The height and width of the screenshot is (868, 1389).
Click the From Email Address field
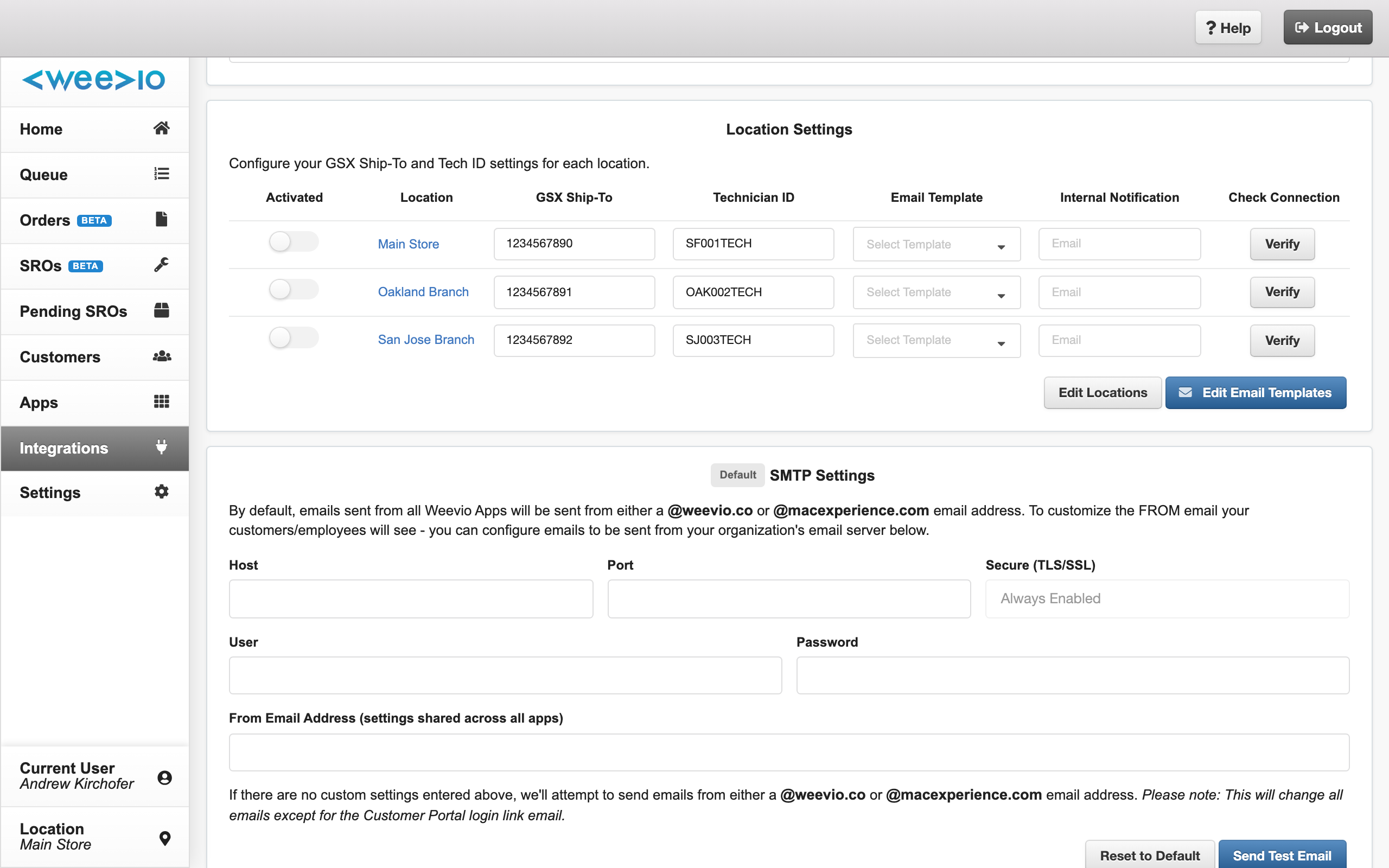tap(789, 752)
